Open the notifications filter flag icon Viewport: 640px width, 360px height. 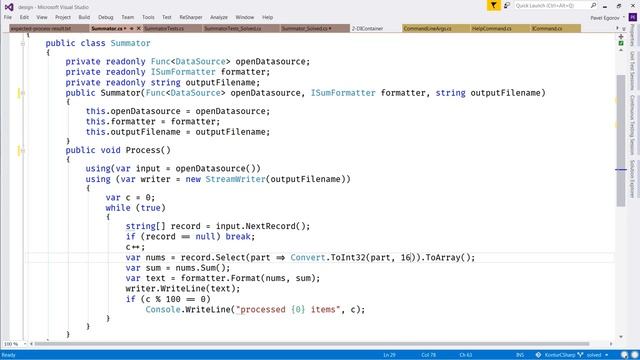point(494,6)
